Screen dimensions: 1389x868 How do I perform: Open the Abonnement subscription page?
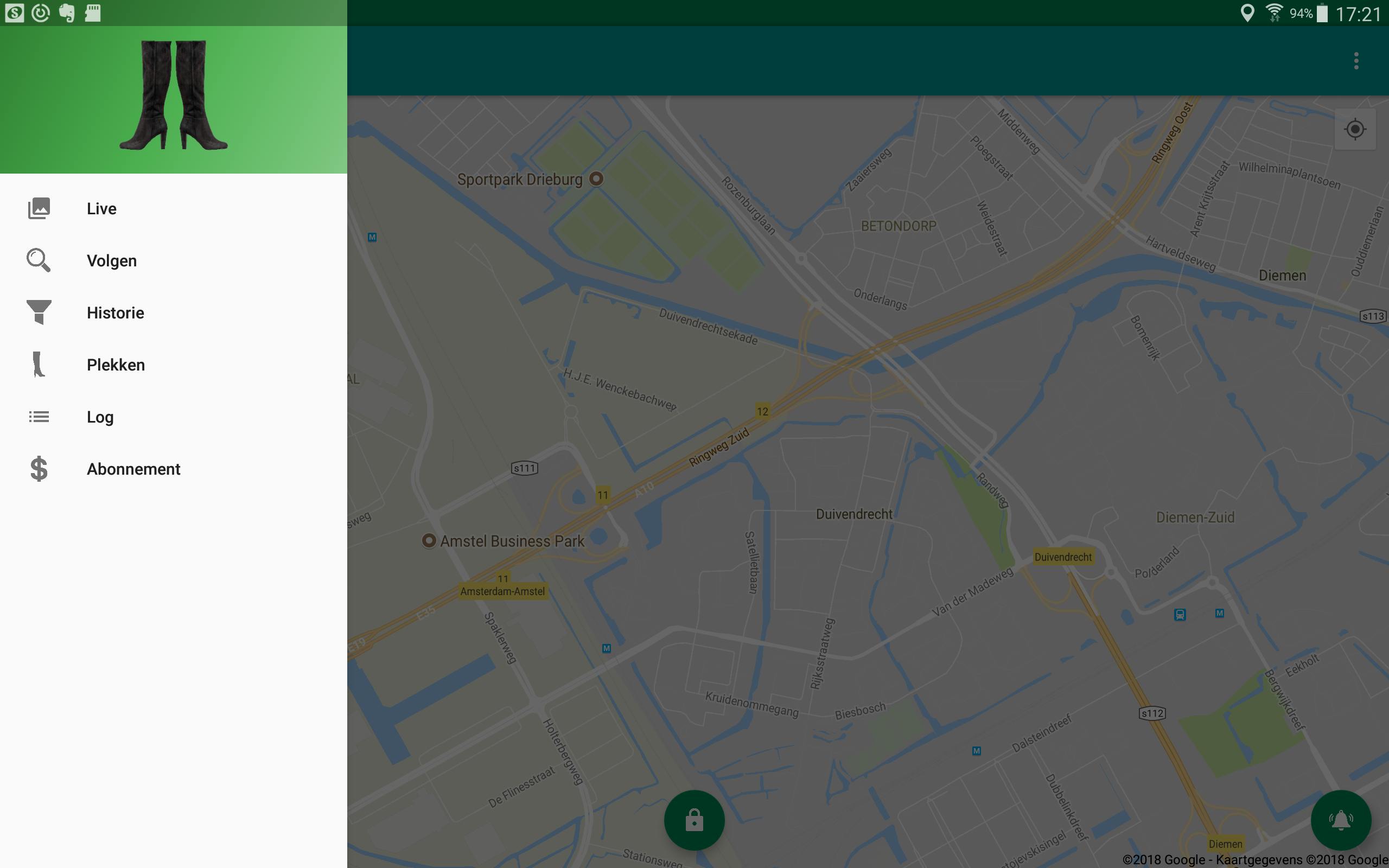click(133, 469)
